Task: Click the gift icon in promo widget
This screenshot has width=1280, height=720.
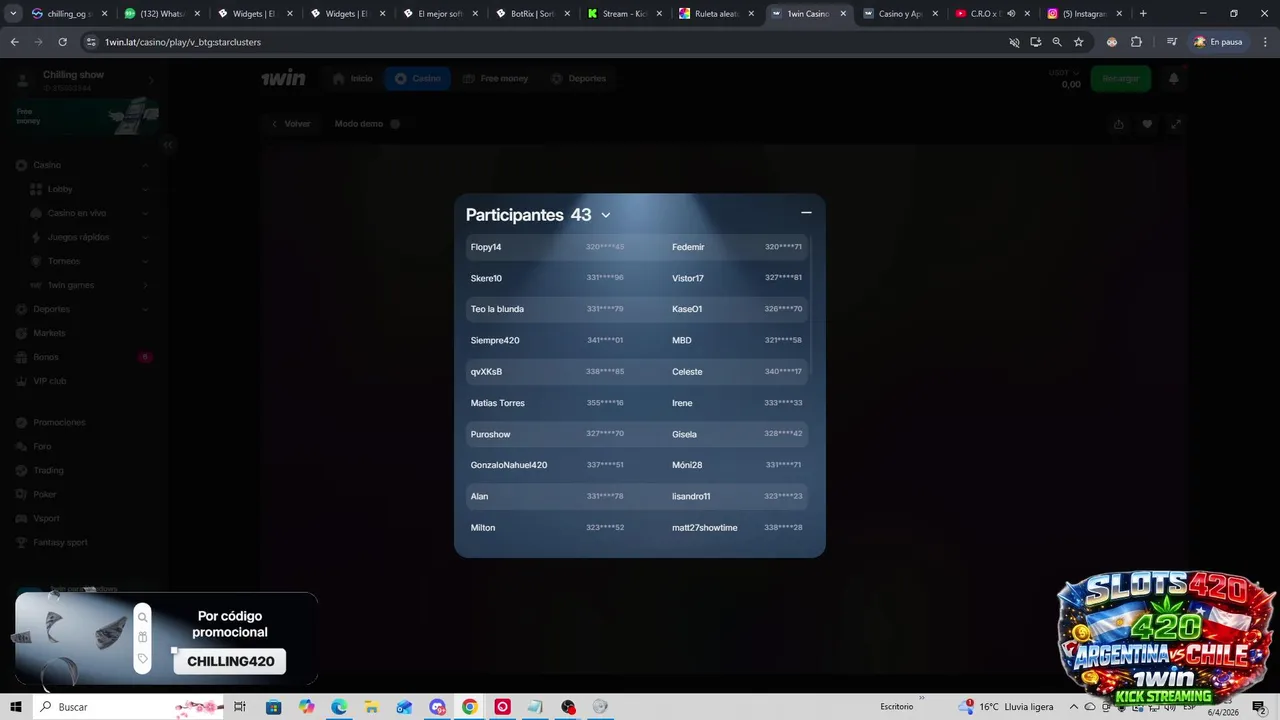Action: coord(143,637)
